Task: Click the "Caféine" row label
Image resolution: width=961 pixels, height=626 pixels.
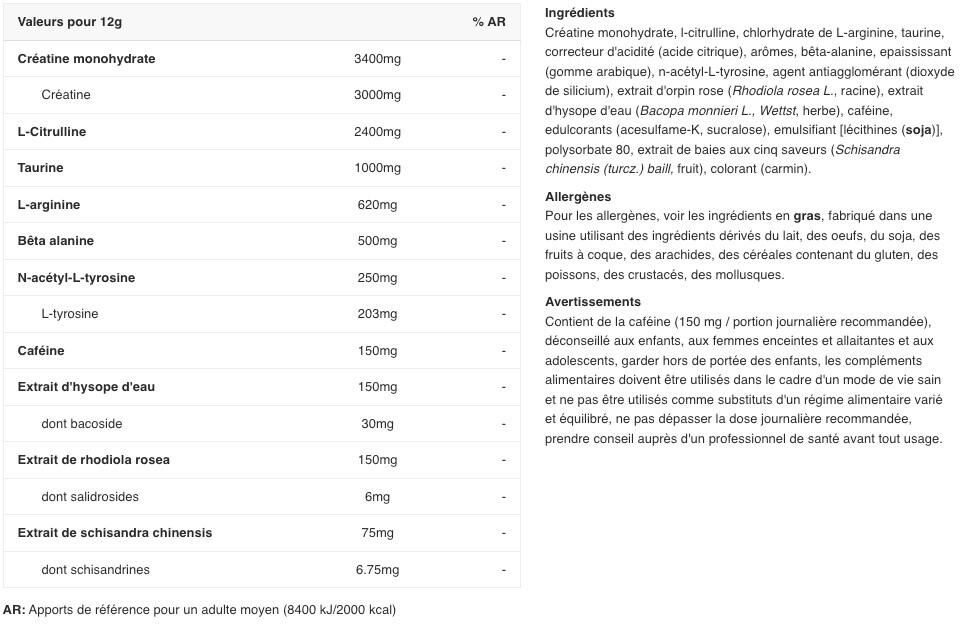Action: pyautogui.click(x=41, y=351)
